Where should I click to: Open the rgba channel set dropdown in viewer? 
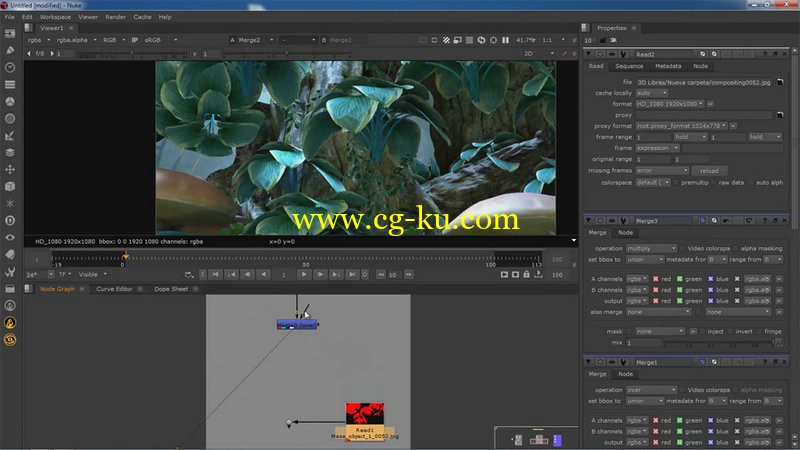(39, 40)
